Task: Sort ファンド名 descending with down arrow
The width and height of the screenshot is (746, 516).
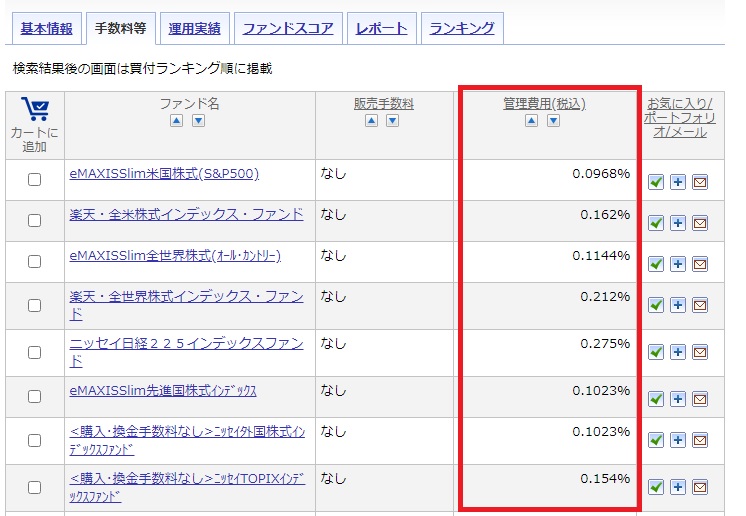Action: pyautogui.click(x=198, y=121)
